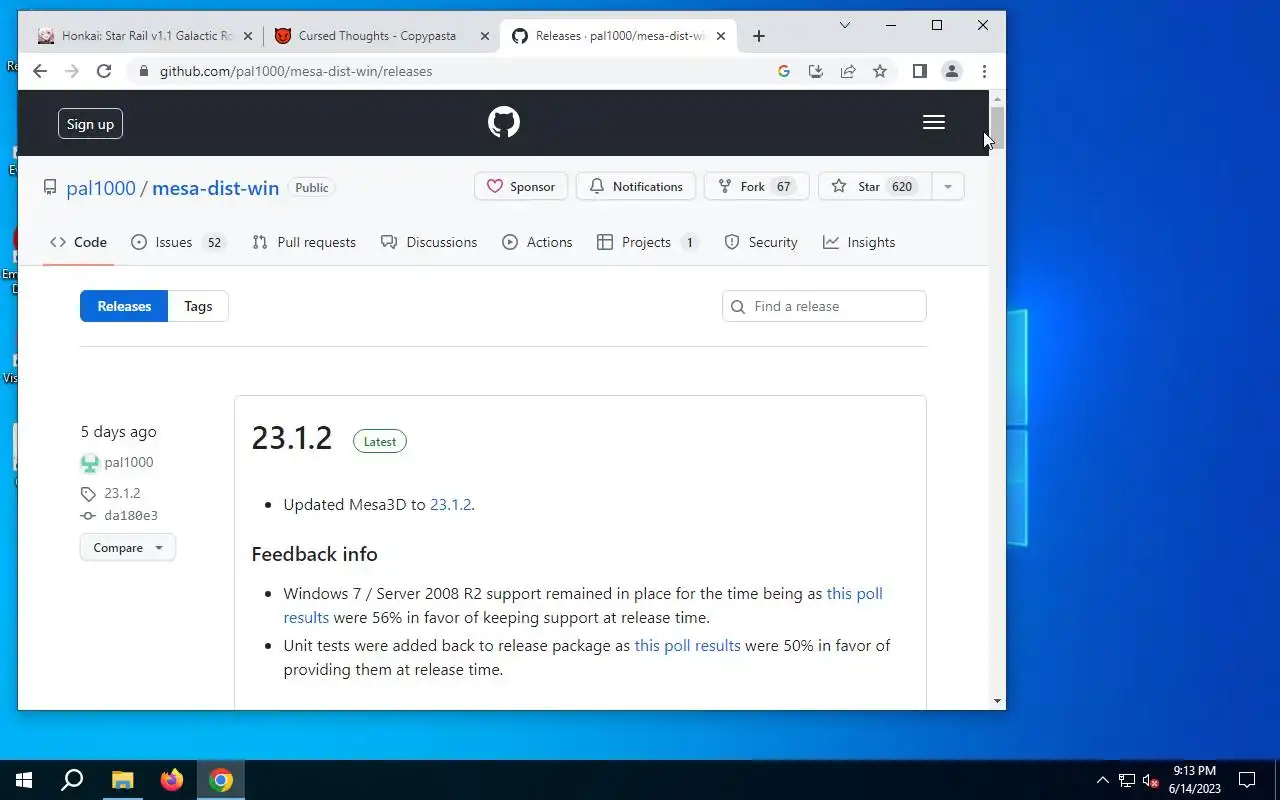
Task: Click the Sign up button
Action: pyautogui.click(x=90, y=124)
